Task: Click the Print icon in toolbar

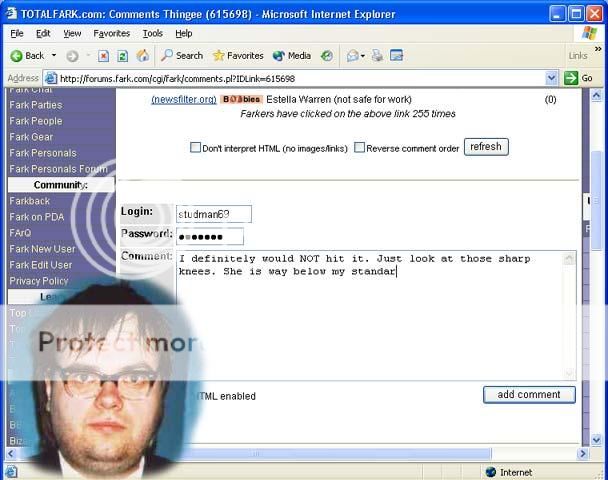Action: (x=378, y=56)
